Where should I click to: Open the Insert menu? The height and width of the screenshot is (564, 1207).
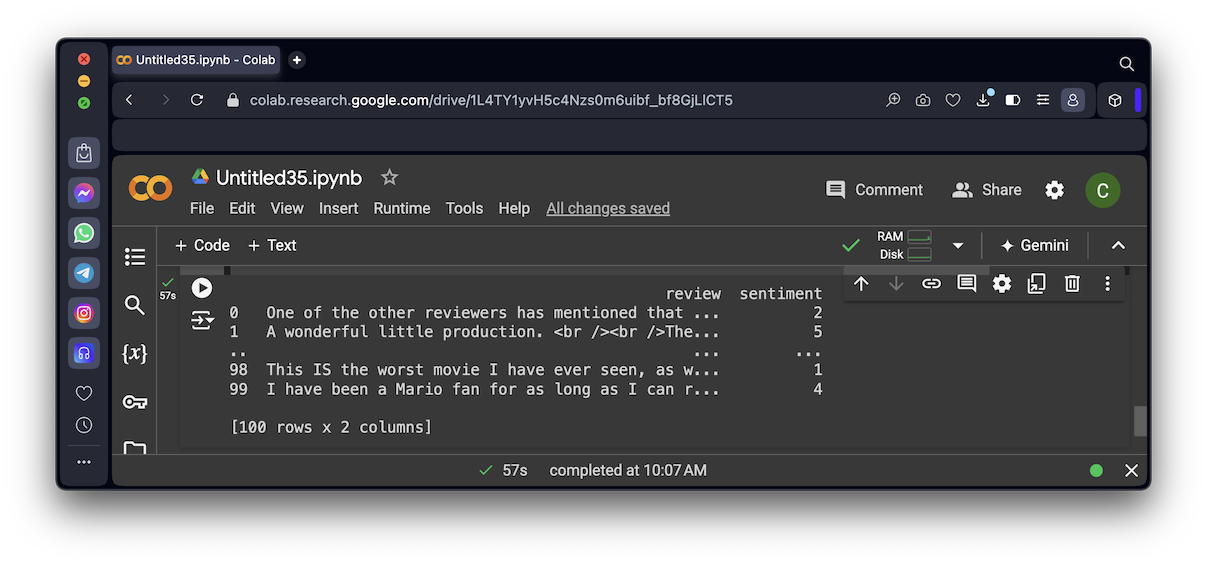[338, 208]
